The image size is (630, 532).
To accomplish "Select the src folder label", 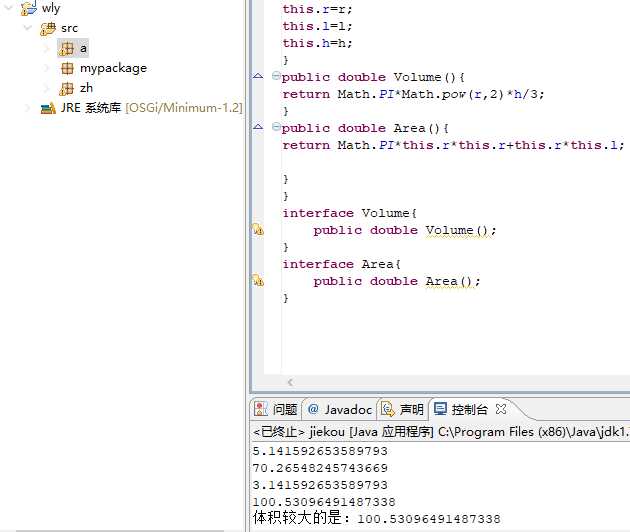I will pyautogui.click(x=70, y=29).
